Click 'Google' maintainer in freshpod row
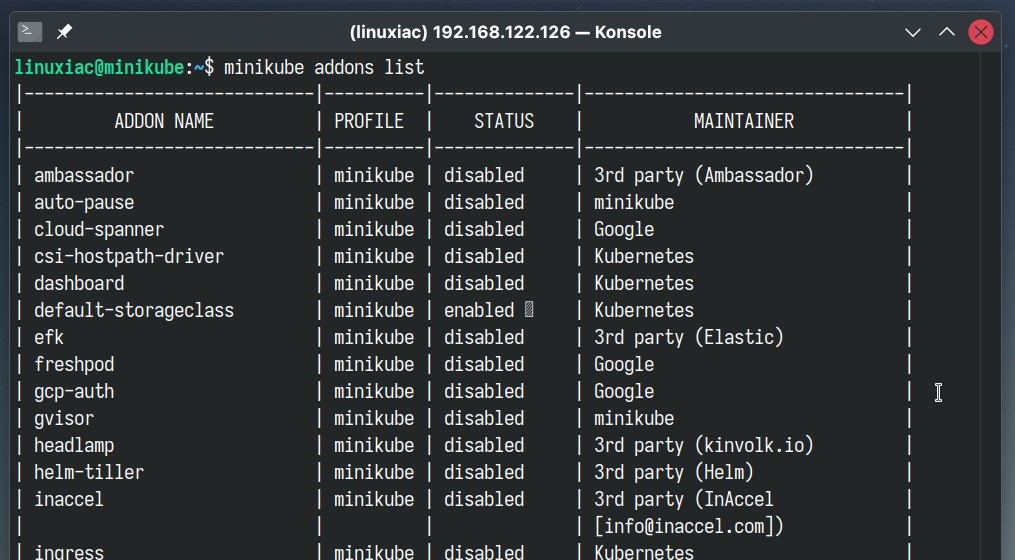1015x560 pixels. (x=624, y=364)
